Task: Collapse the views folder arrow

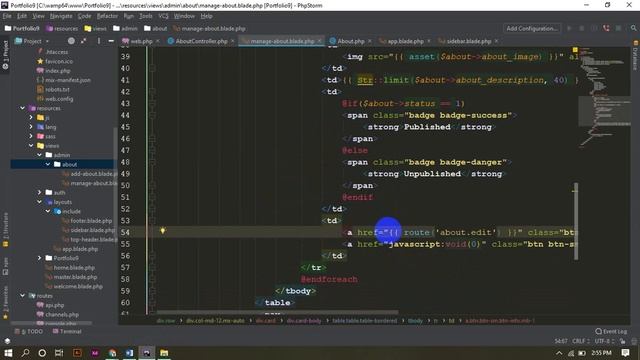Action: click(31, 146)
